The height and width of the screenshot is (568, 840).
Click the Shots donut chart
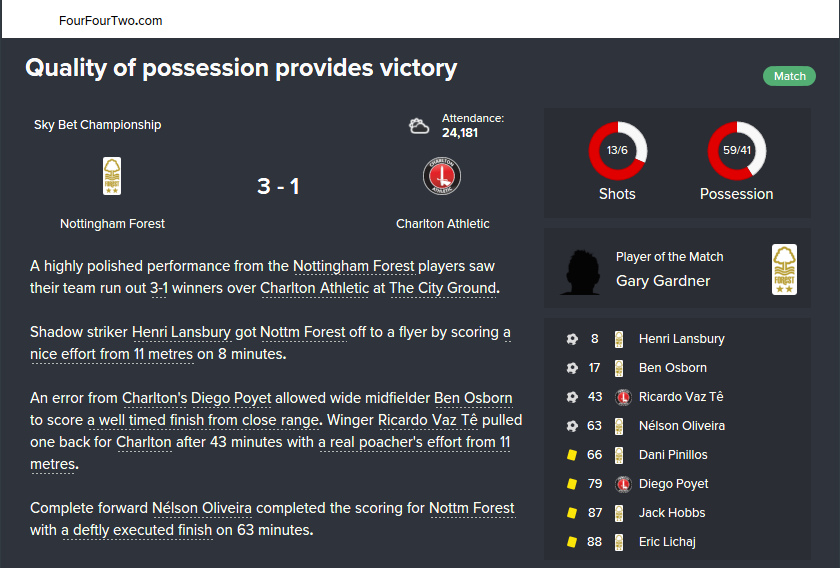tap(617, 151)
